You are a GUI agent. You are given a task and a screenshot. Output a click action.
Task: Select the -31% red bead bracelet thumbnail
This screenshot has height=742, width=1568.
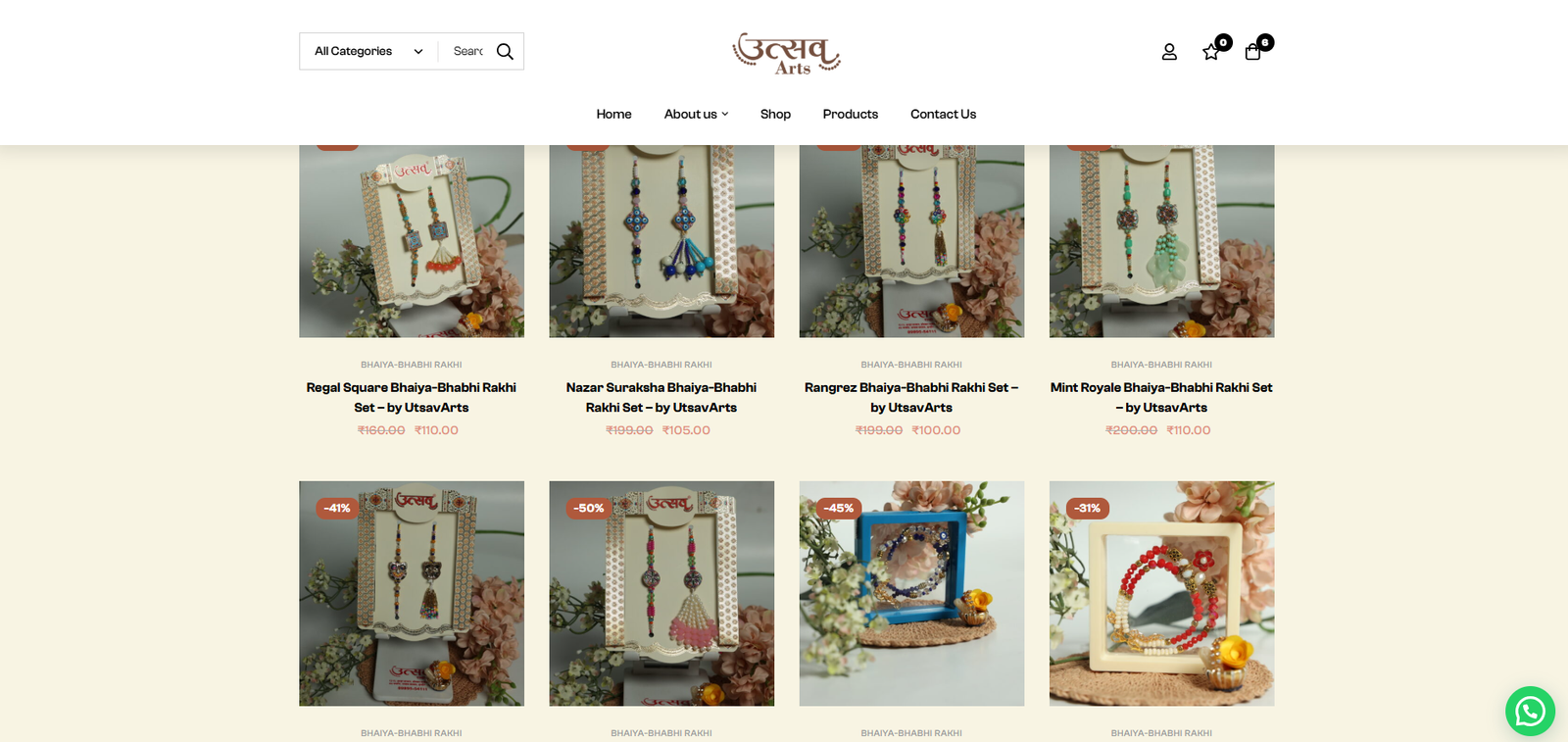pyautogui.click(x=1161, y=593)
